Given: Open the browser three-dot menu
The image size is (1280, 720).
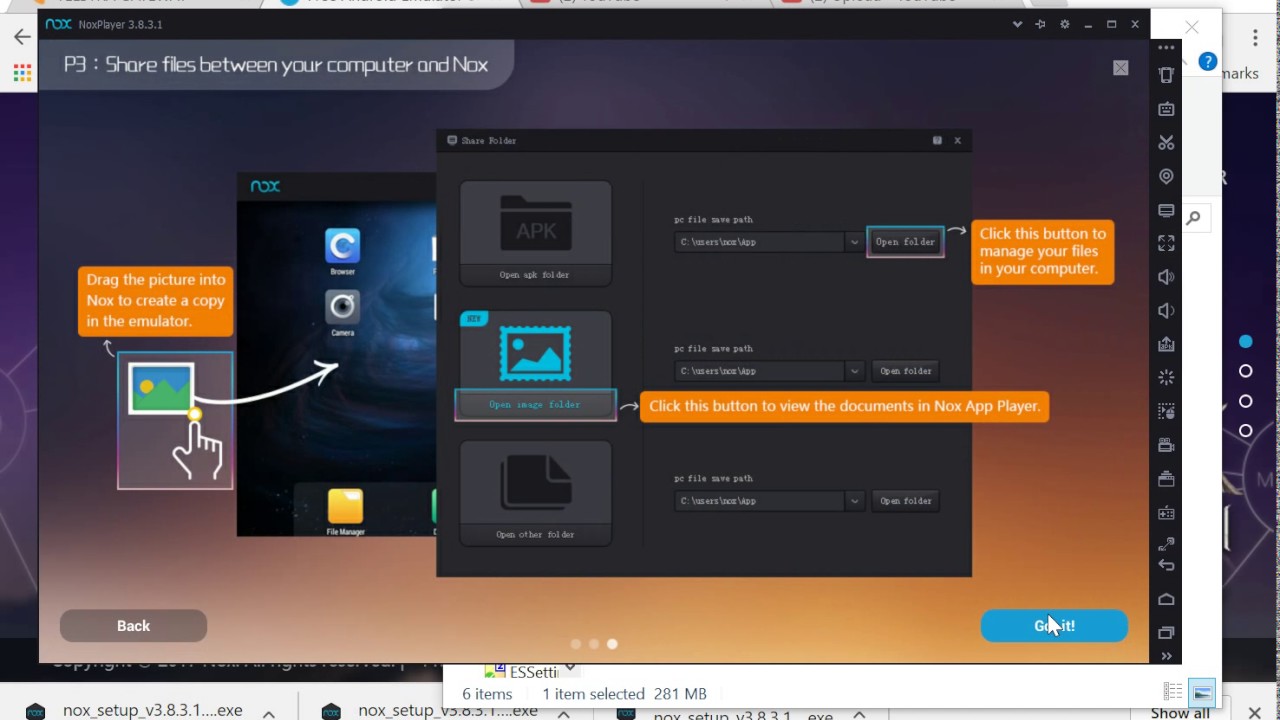Looking at the screenshot, I should (1255, 38).
